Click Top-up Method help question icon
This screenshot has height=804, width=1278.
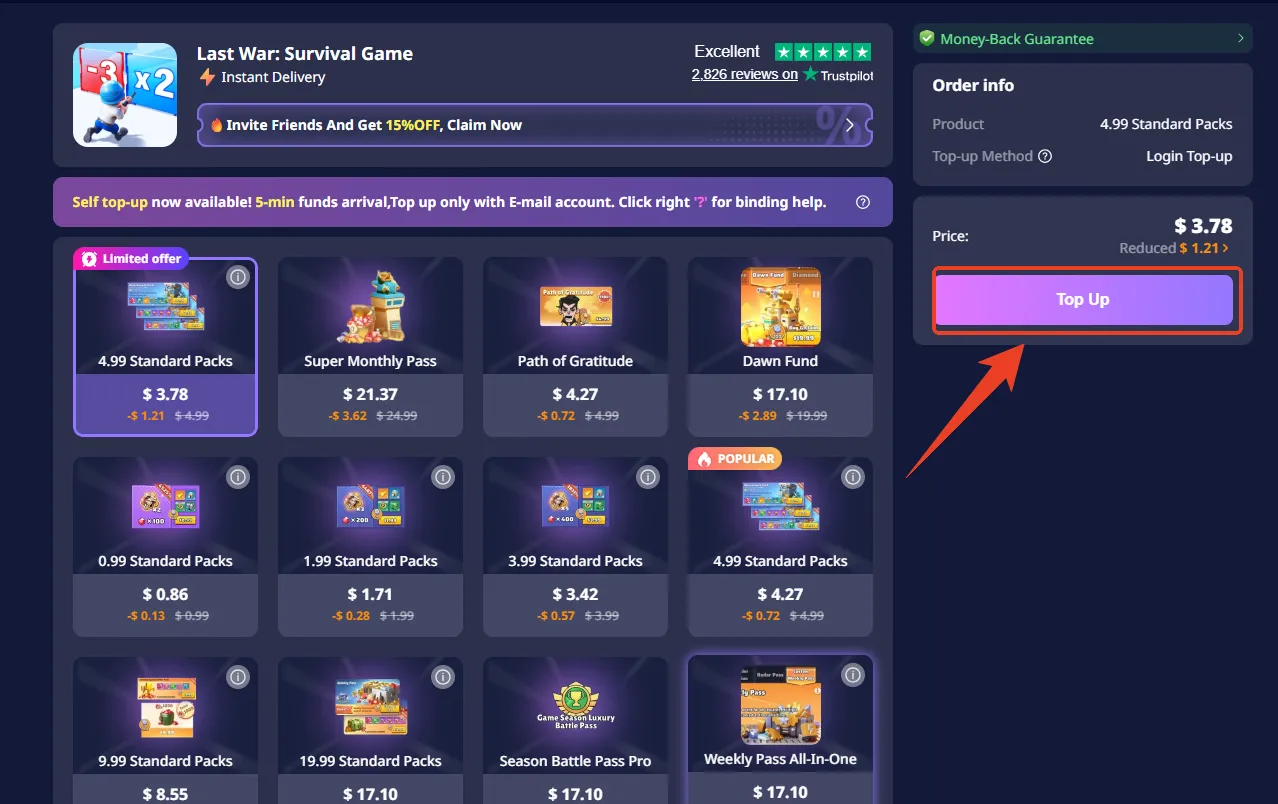tap(1045, 156)
